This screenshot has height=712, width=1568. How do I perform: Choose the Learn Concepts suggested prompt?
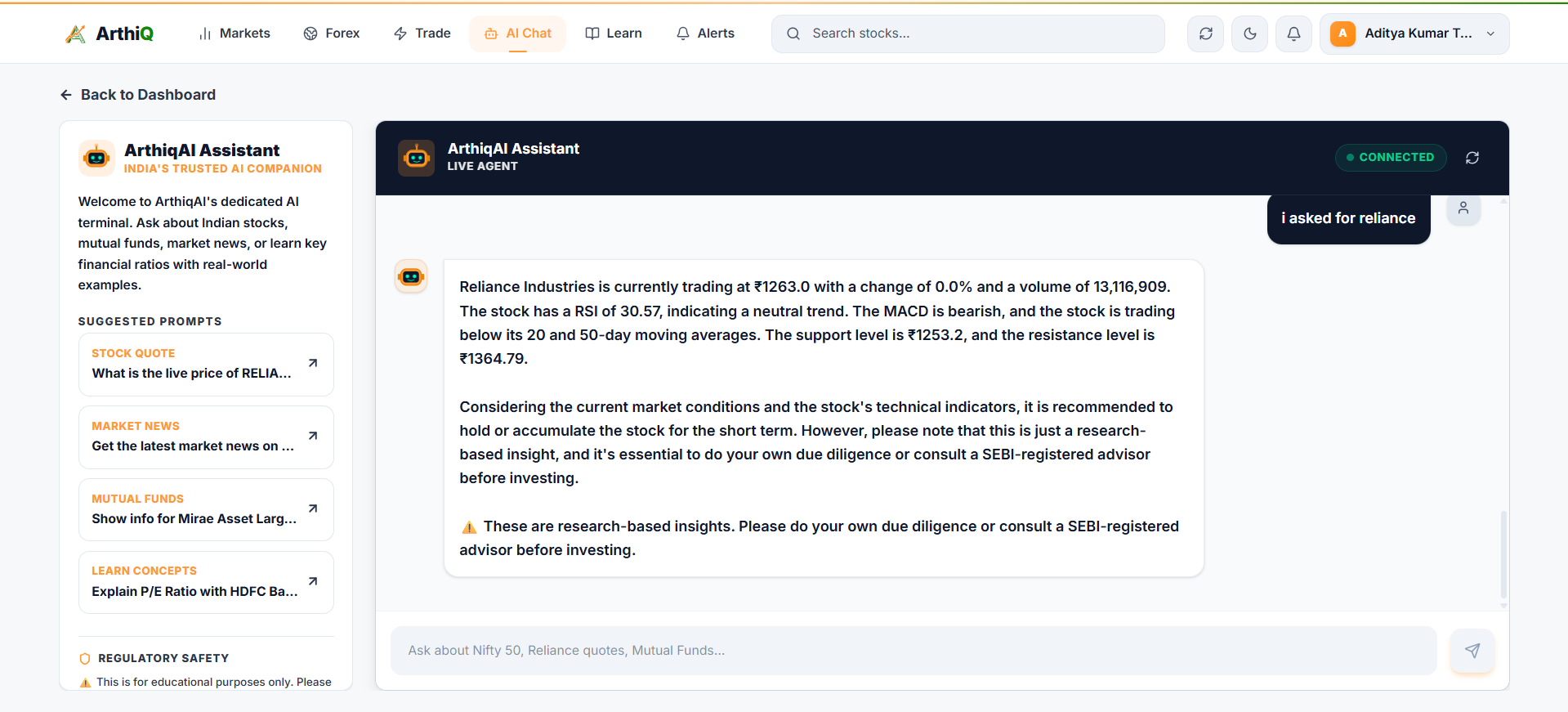206,582
